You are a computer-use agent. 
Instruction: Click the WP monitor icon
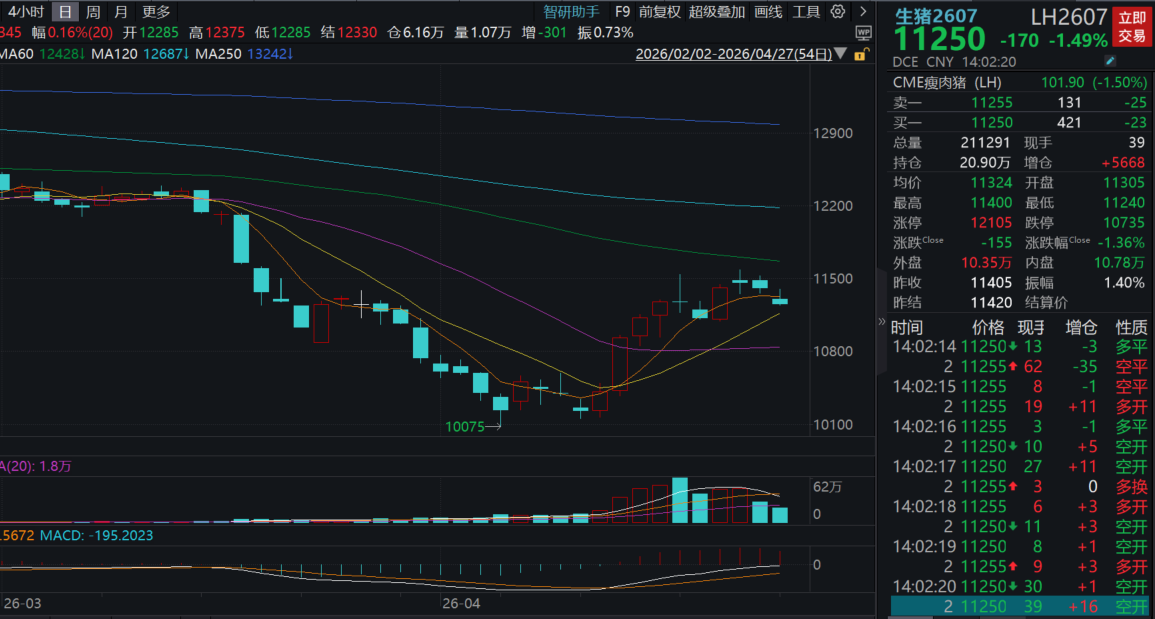[863, 33]
